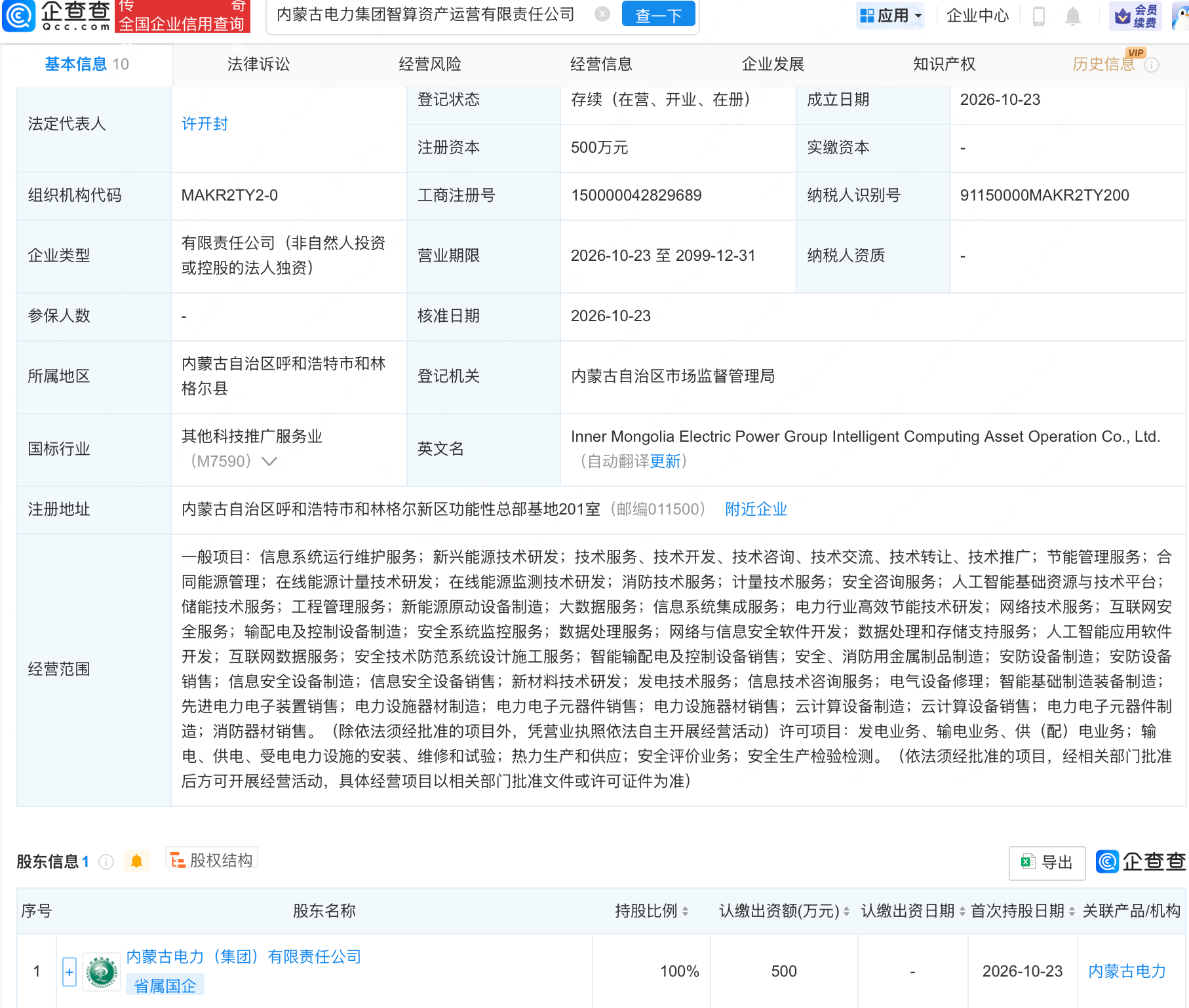Select taxpayer ID 91150000MAKR2TY200
The width and height of the screenshot is (1189, 1008).
coord(1045,195)
